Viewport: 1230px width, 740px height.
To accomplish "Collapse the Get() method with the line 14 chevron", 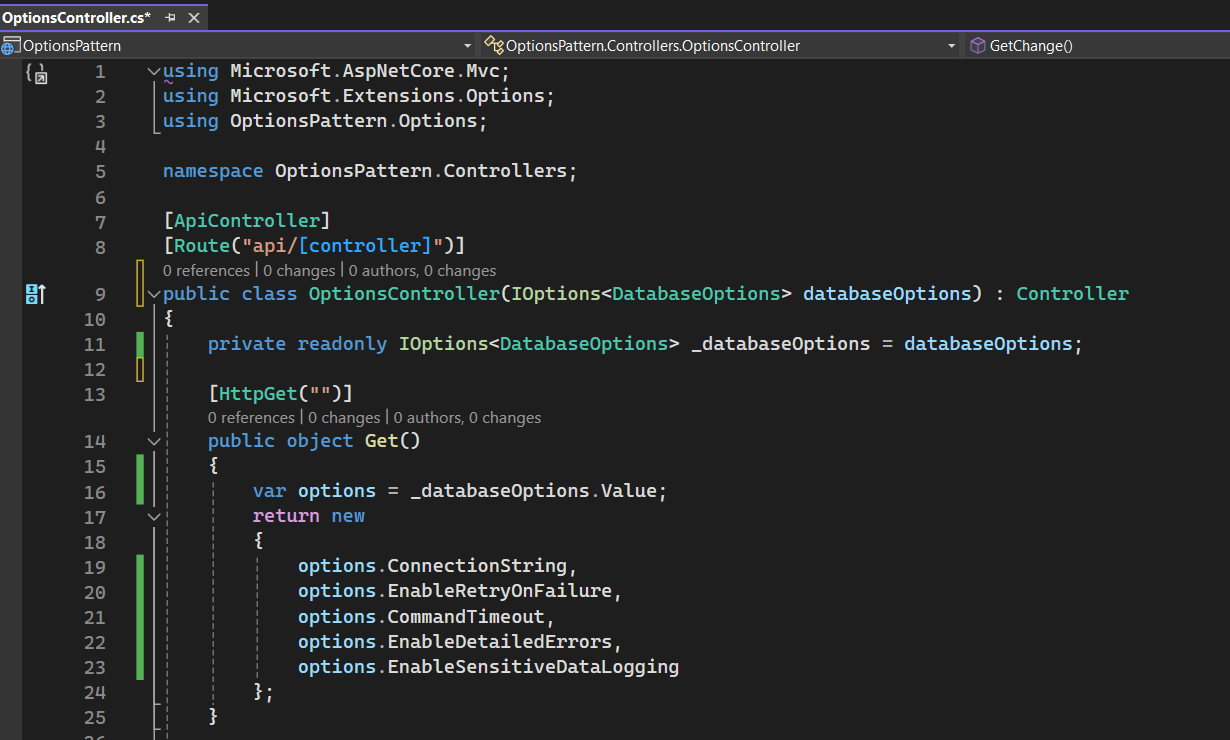I will tap(153, 440).
